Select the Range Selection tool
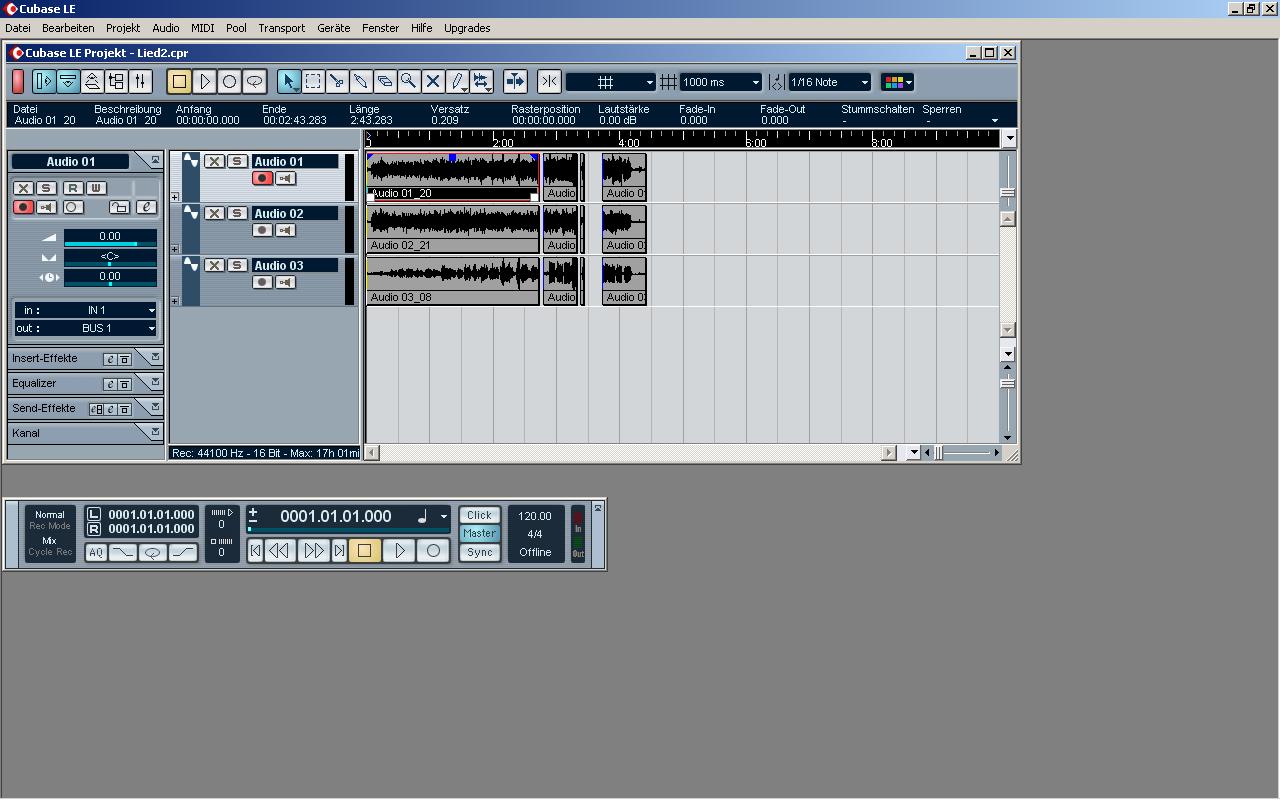The width and height of the screenshot is (1280, 800). [313, 82]
